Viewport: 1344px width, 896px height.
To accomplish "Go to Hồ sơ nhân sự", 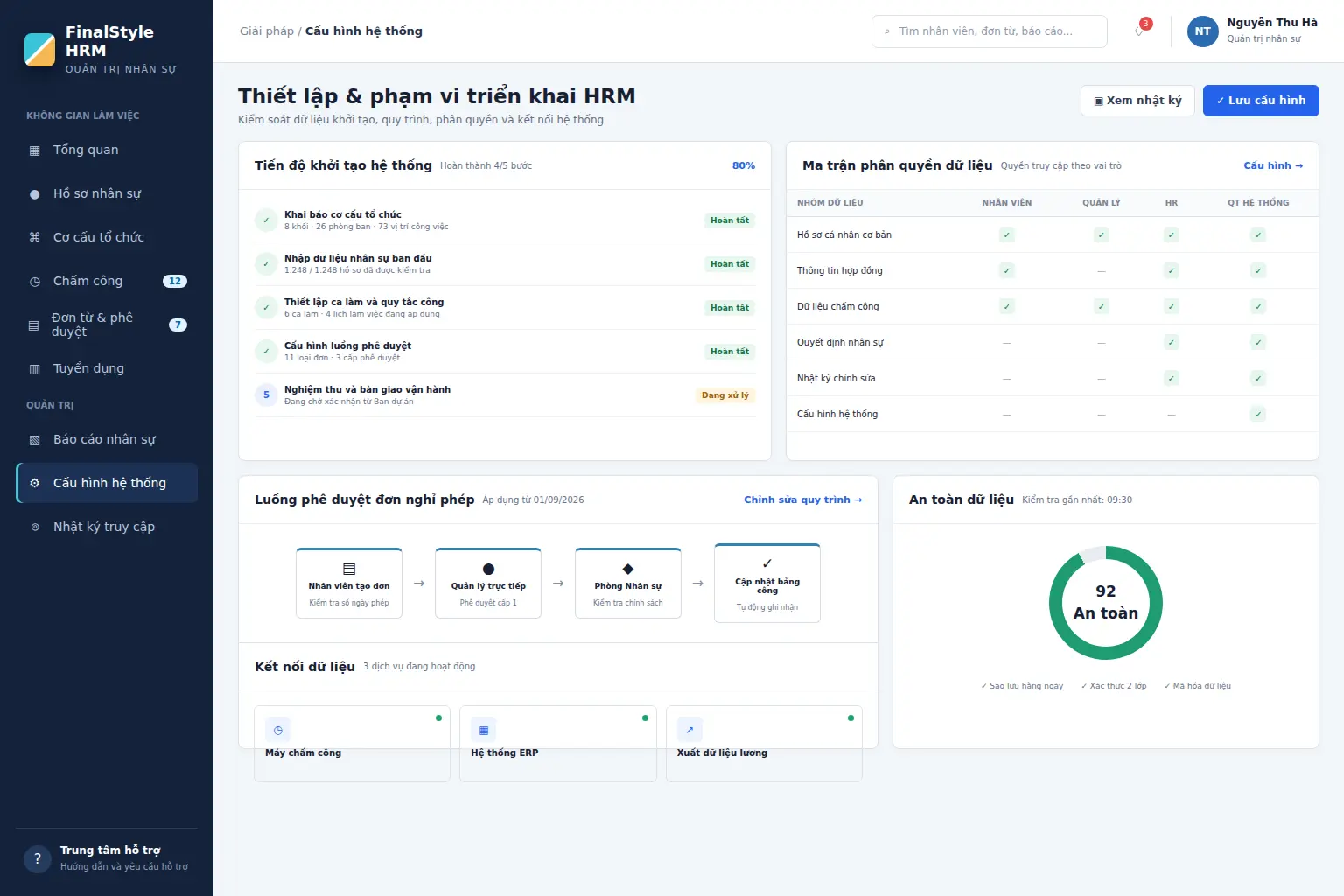I will [107, 193].
